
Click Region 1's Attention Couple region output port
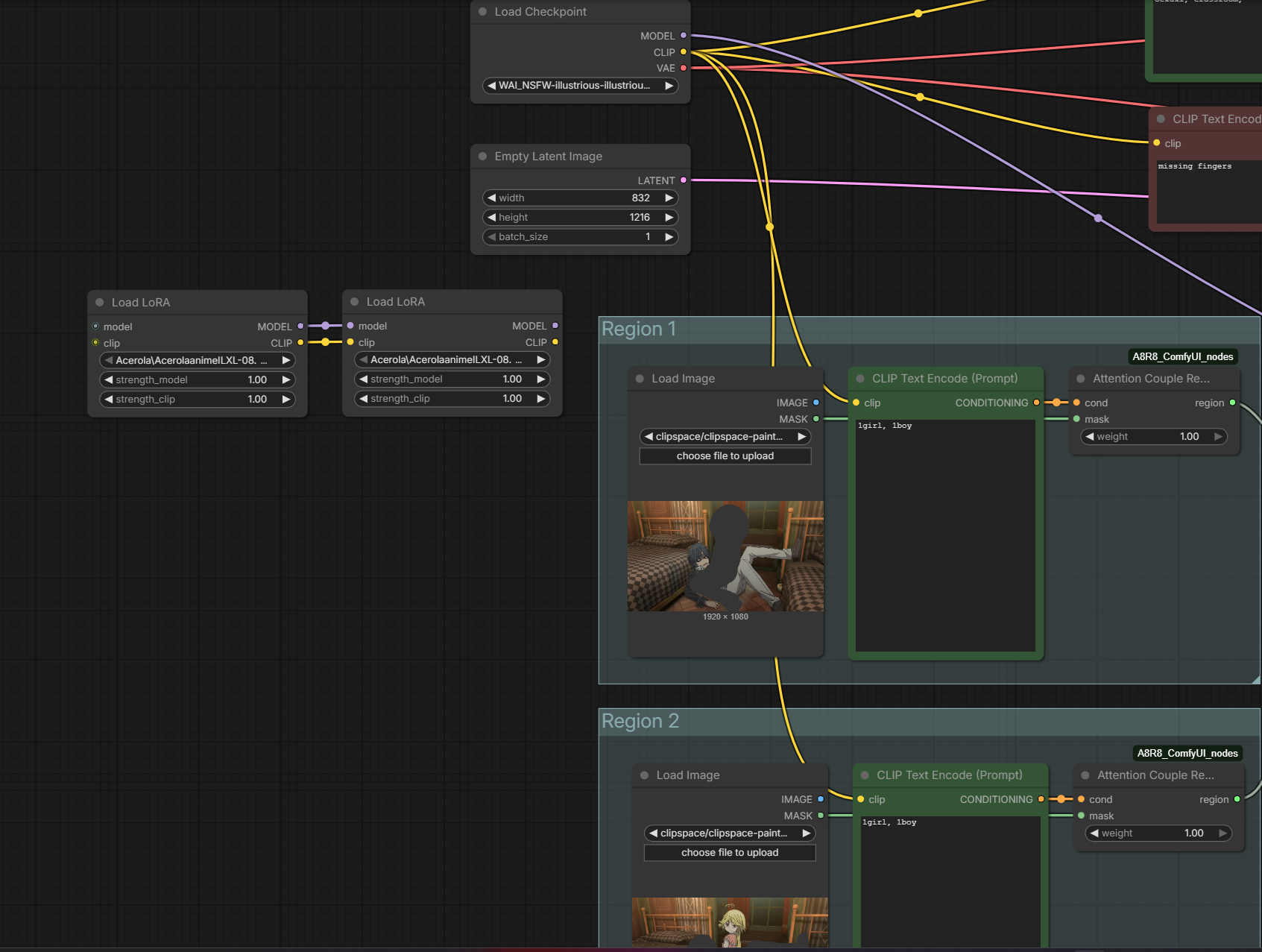click(1233, 403)
